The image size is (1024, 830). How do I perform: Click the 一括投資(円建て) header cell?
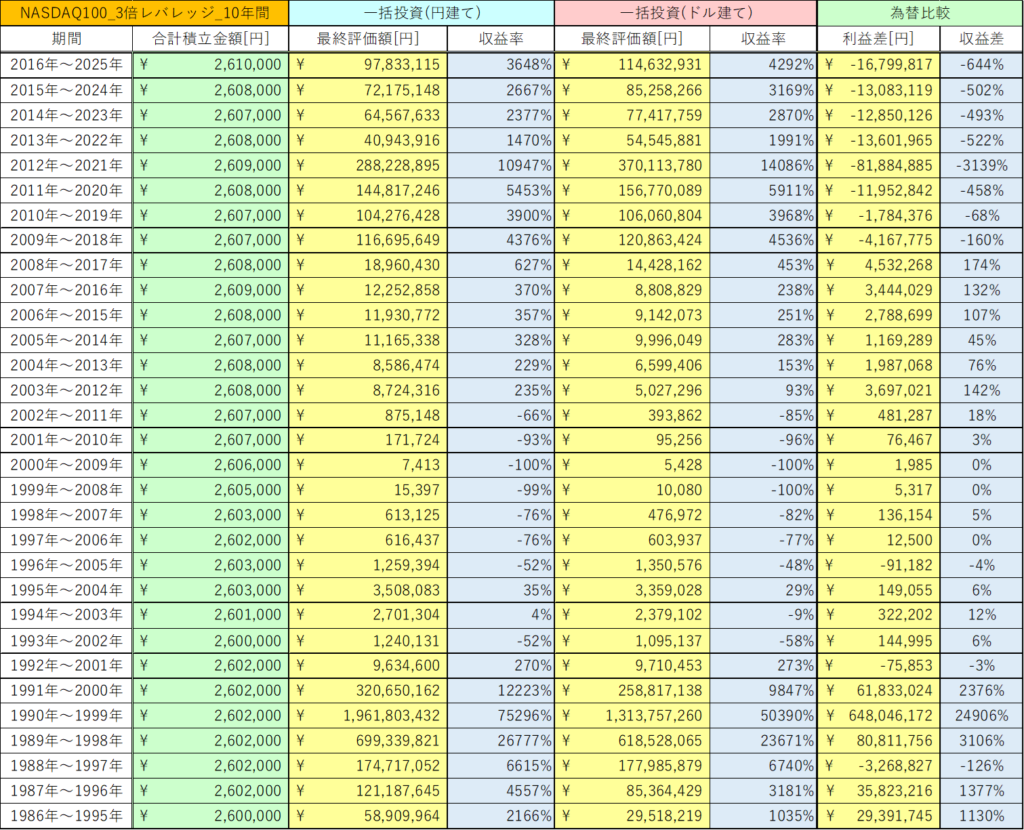point(421,13)
